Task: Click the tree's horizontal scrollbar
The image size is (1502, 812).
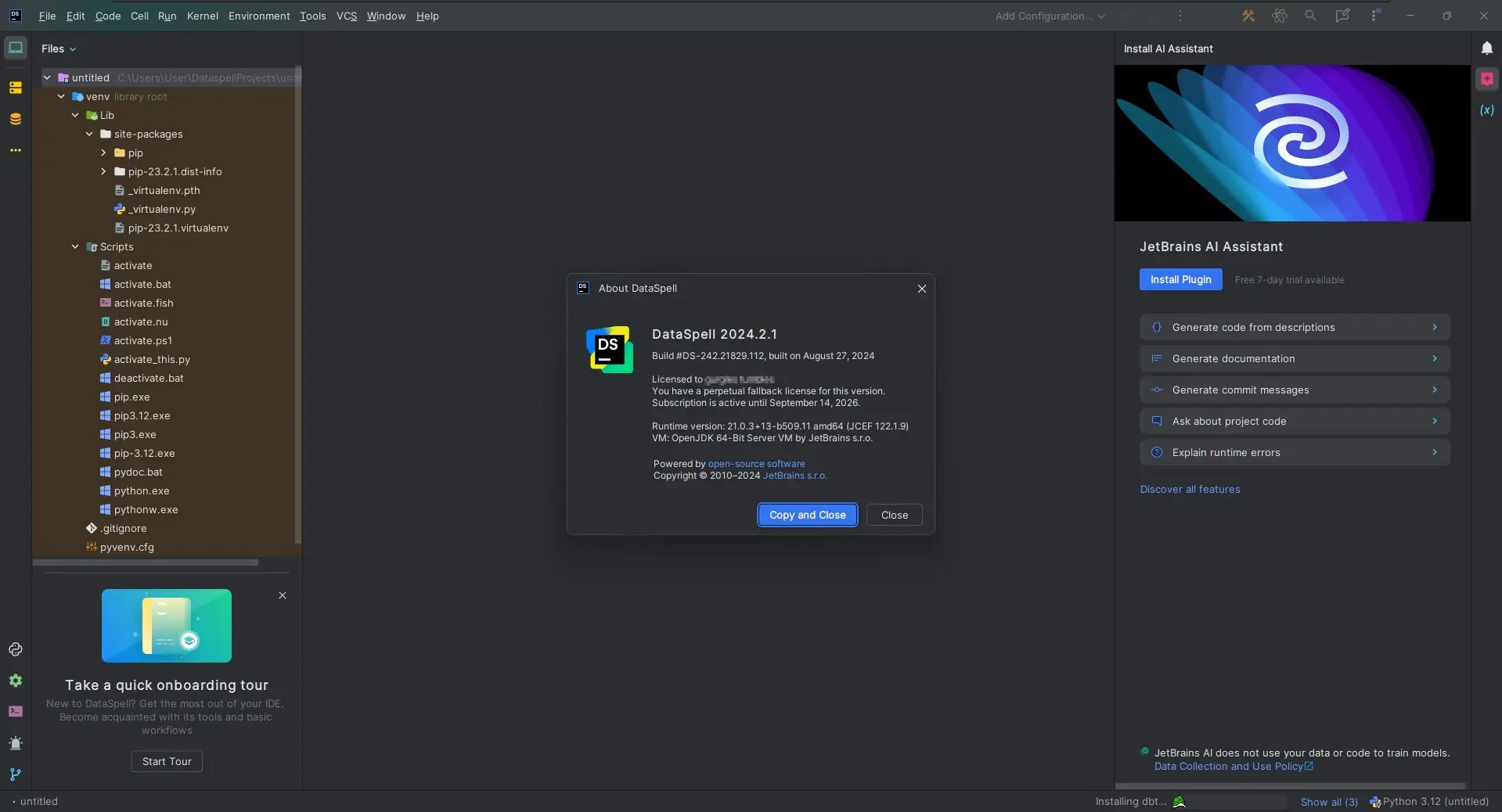Action: pyautogui.click(x=146, y=562)
